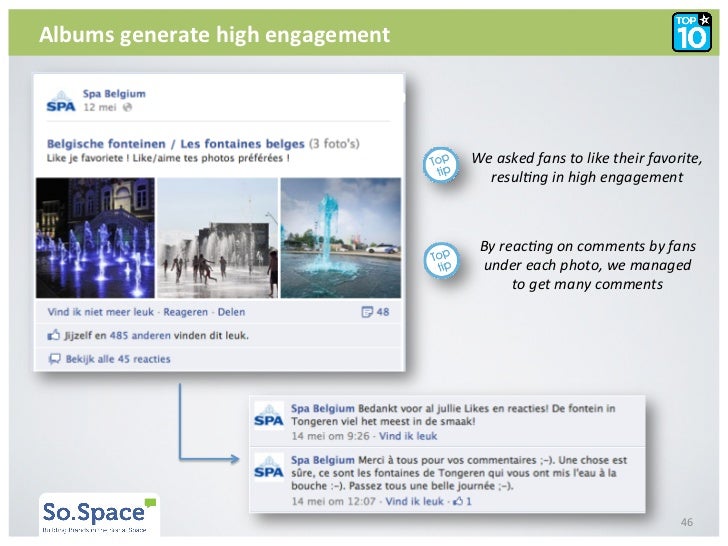Click the SPA avatar on the Merci comment
Screen dimensions: 728x546
point(269,467)
